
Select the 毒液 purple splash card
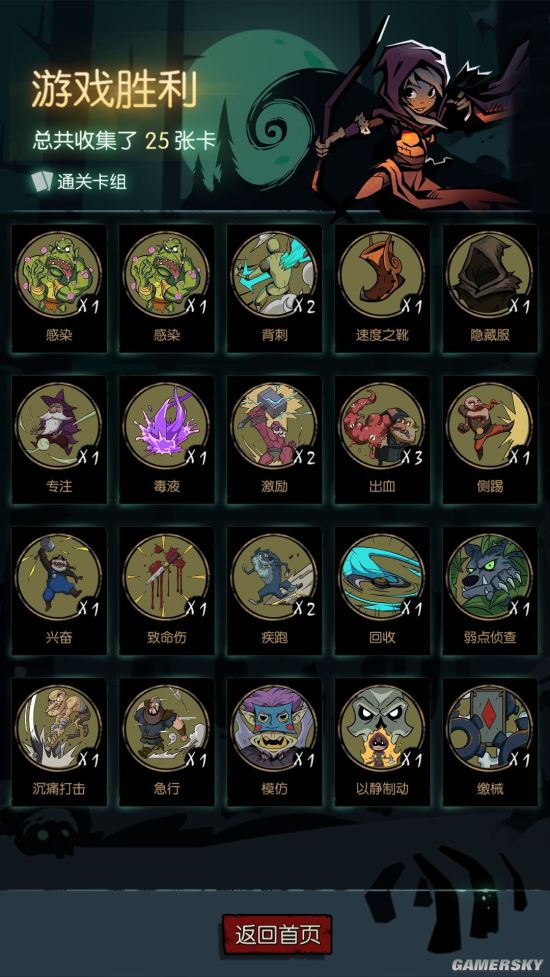167,439
